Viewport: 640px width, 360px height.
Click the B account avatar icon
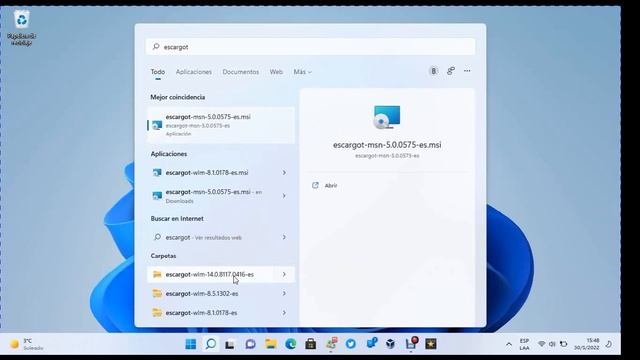(433, 71)
